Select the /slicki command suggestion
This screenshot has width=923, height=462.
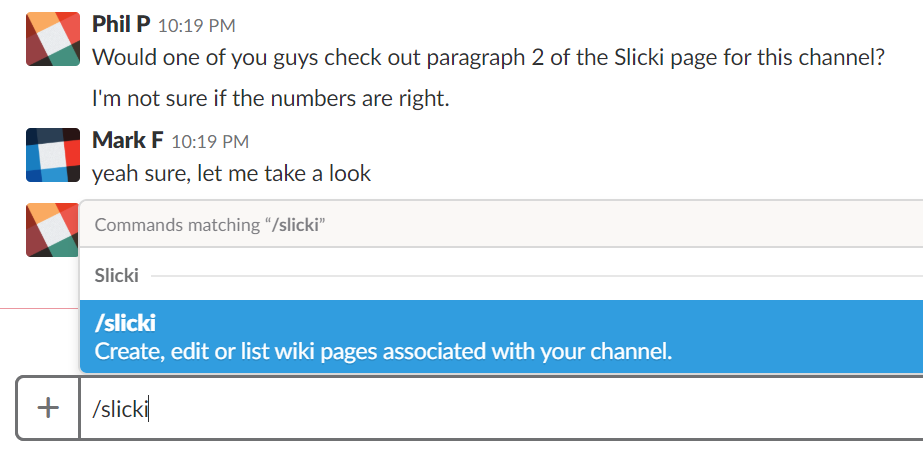(501, 337)
